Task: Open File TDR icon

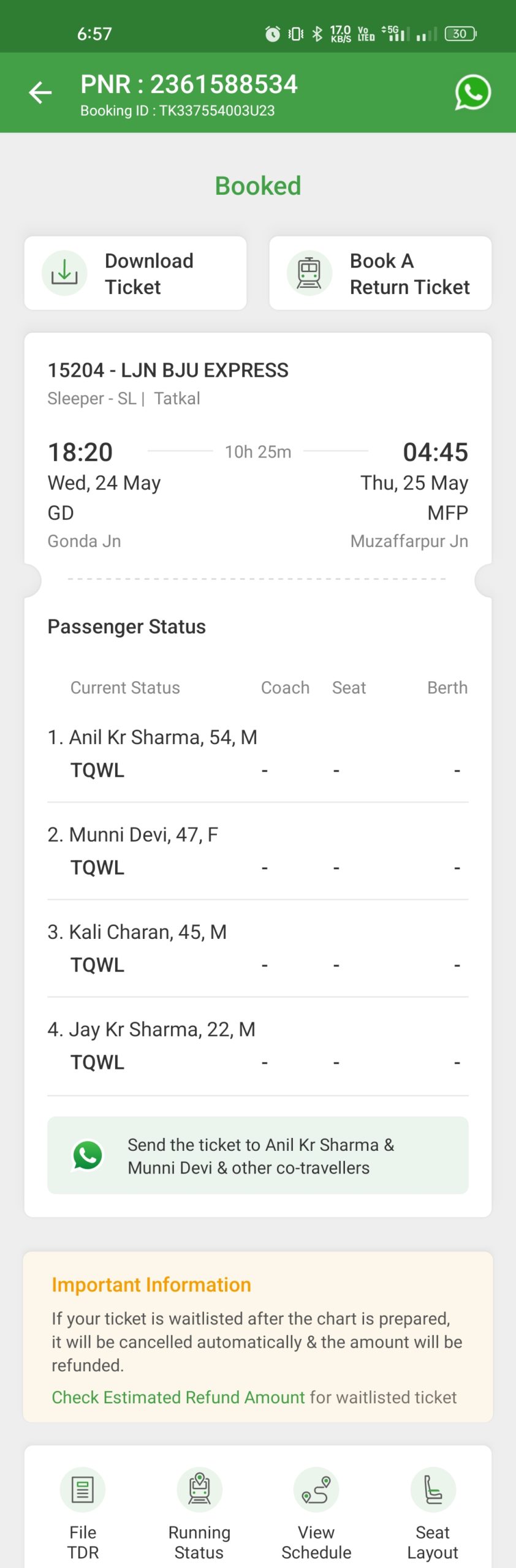Action: tap(83, 1490)
